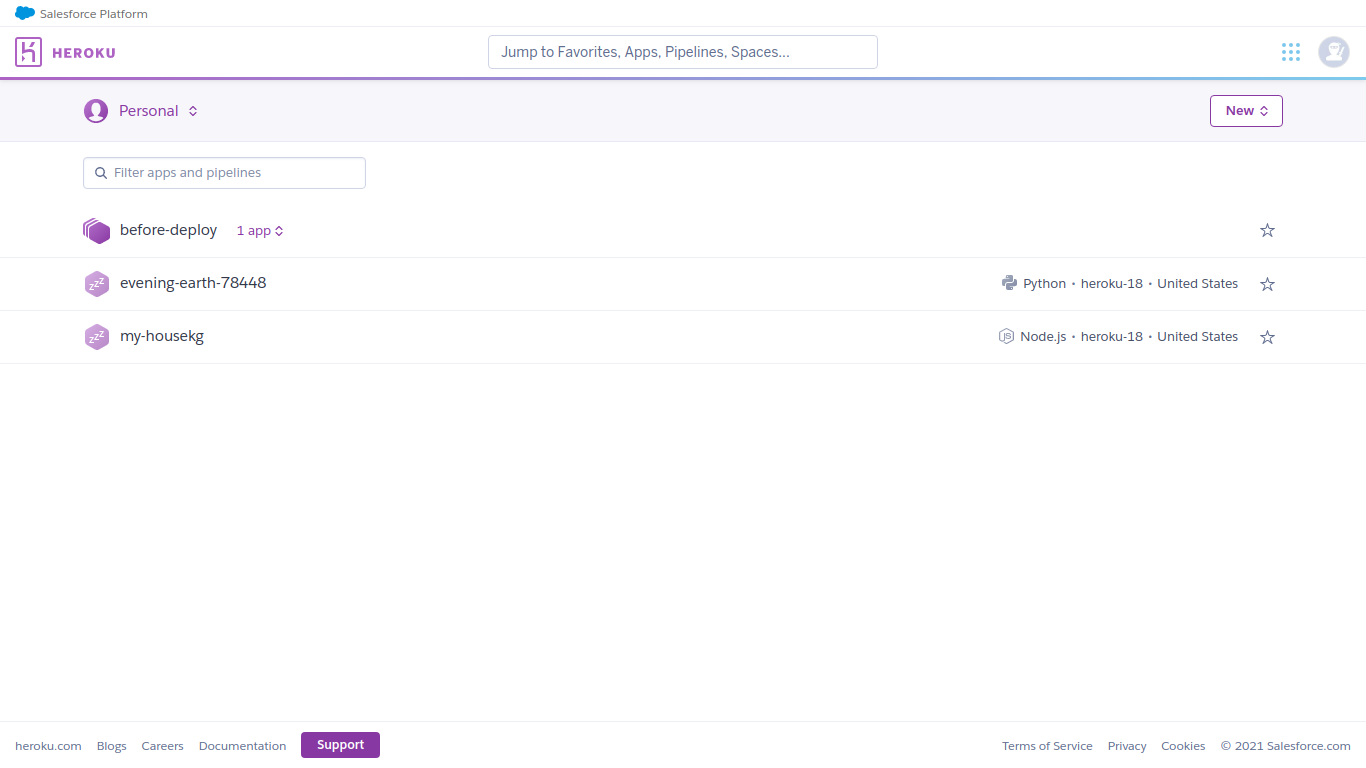Image resolution: width=1366 pixels, height=768 pixels.
Task: Click the Personal account avatar icon
Action: pyautogui.click(x=96, y=111)
